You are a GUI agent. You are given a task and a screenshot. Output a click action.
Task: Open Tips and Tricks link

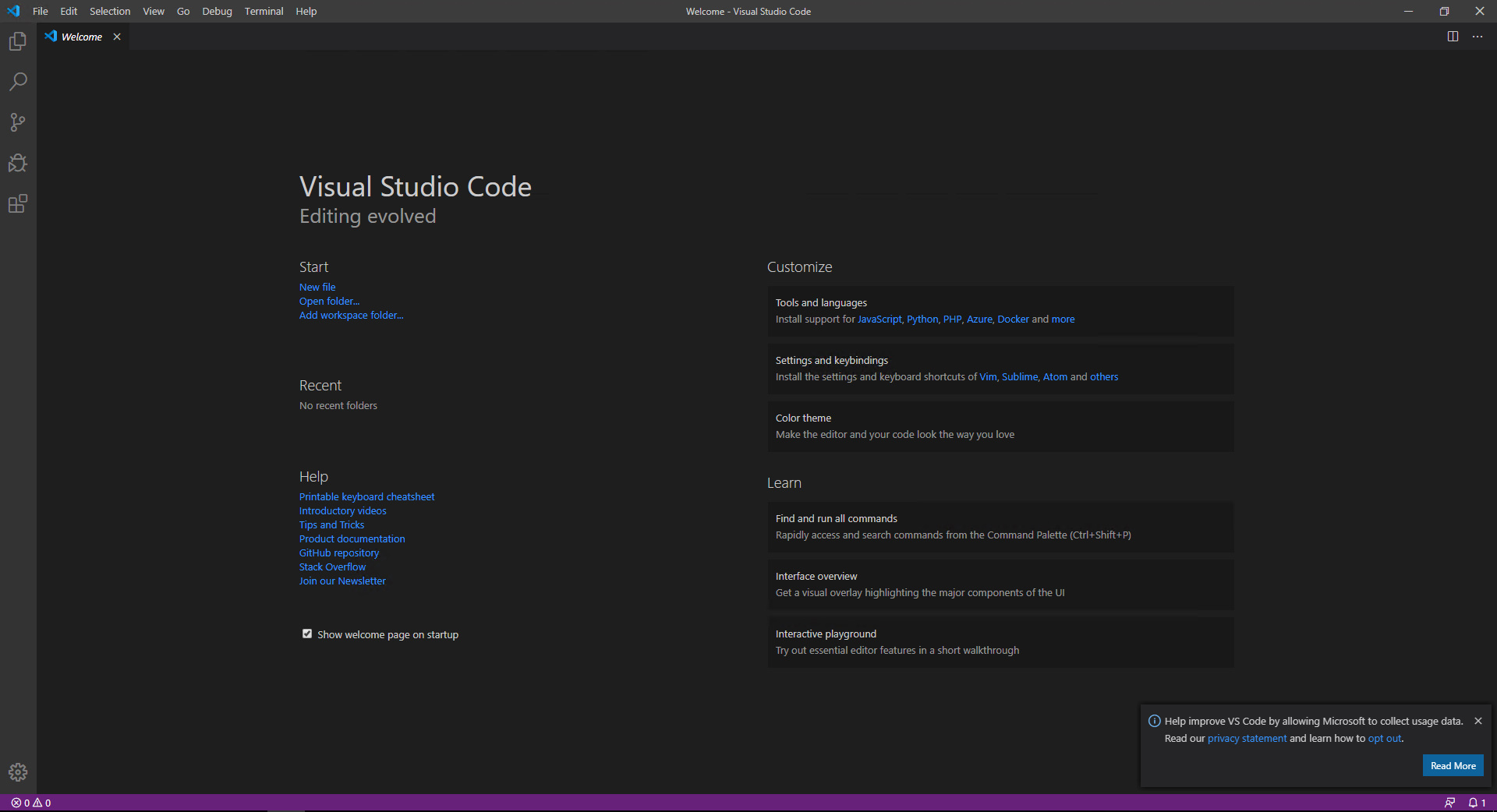(331, 524)
